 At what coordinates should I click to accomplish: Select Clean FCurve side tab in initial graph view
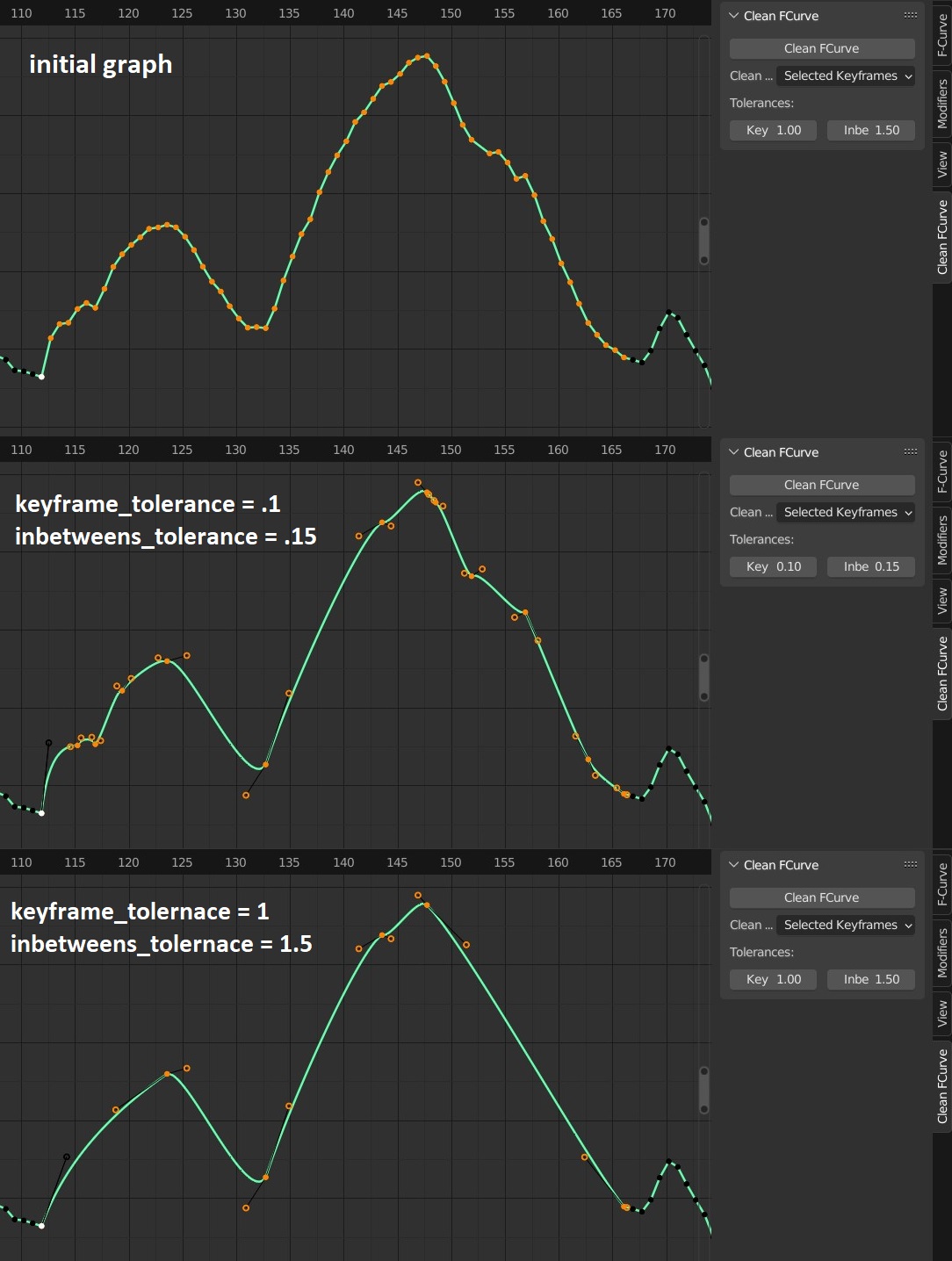click(x=942, y=237)
